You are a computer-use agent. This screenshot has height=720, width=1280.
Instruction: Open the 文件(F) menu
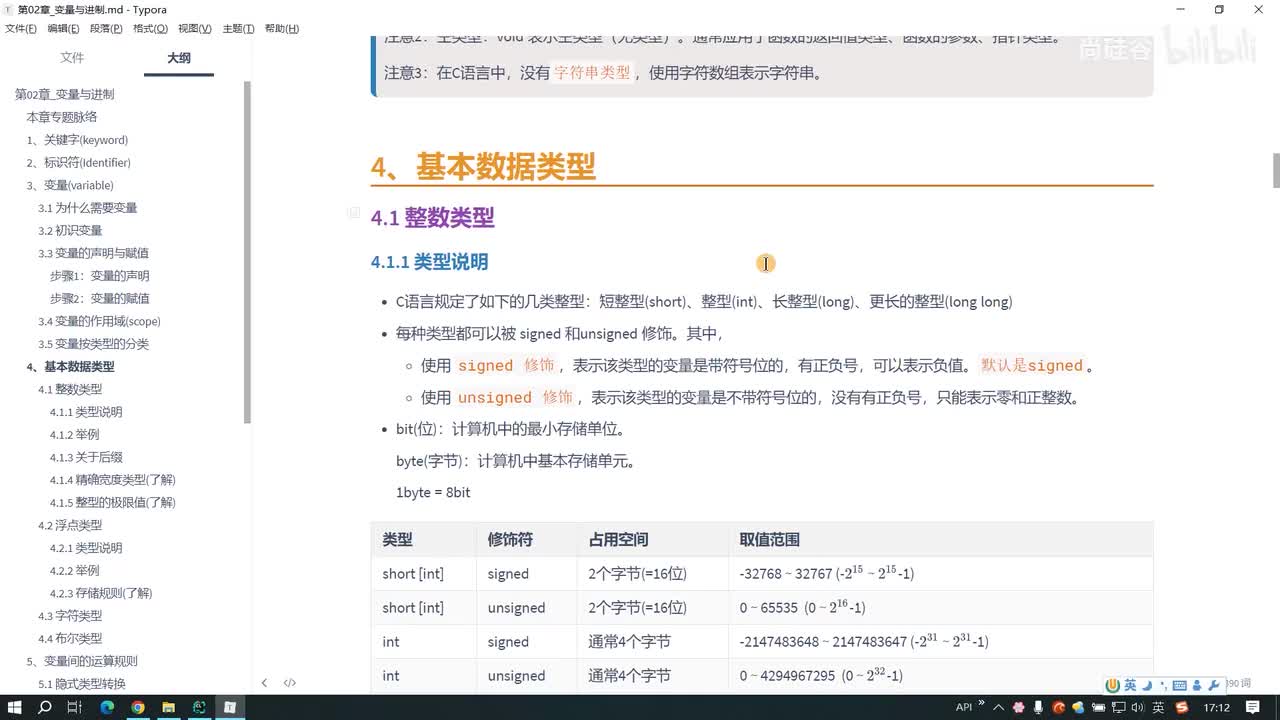pyautogui.click(x=21, y=28)
